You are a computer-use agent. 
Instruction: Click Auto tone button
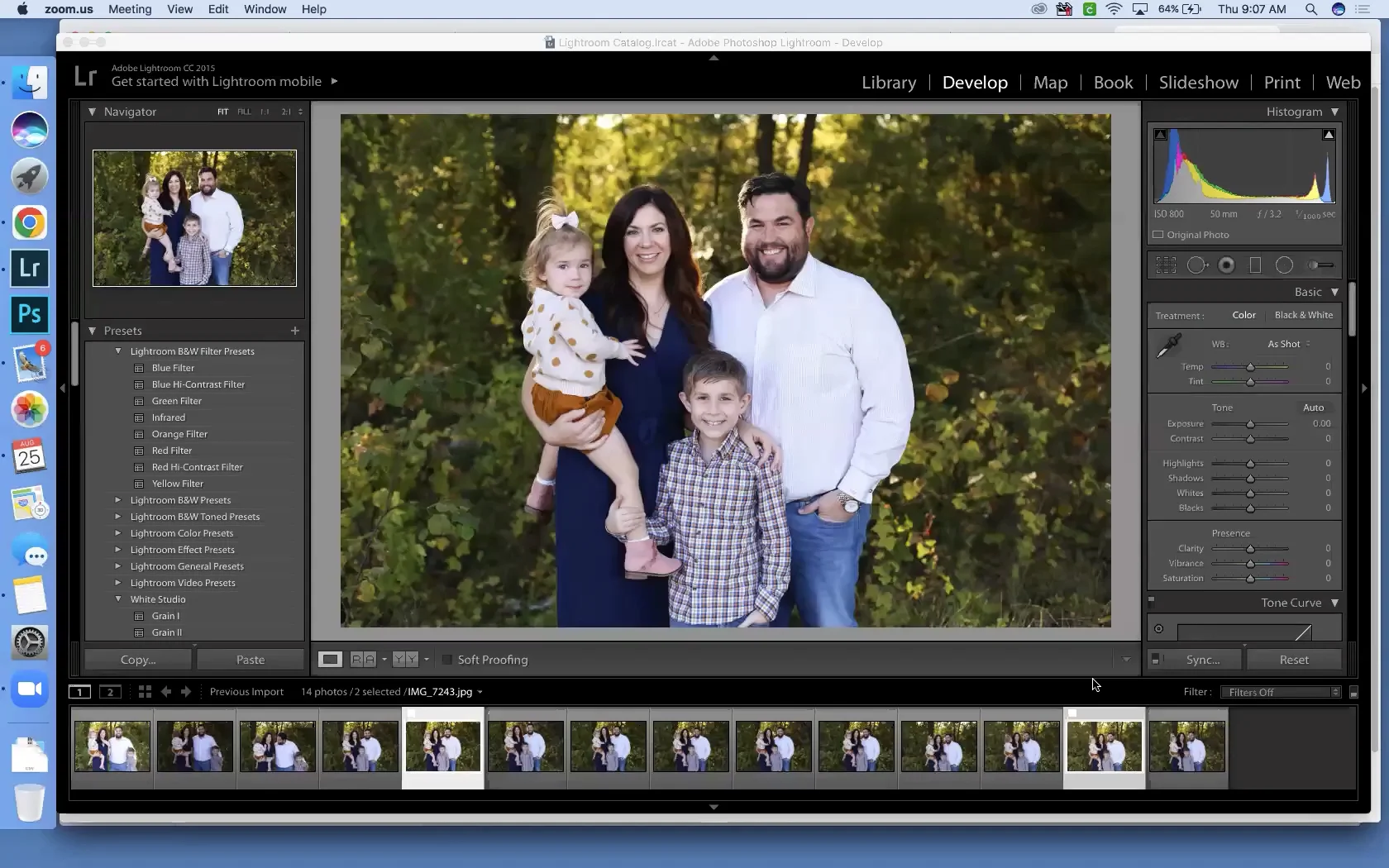click(1313, 408)
